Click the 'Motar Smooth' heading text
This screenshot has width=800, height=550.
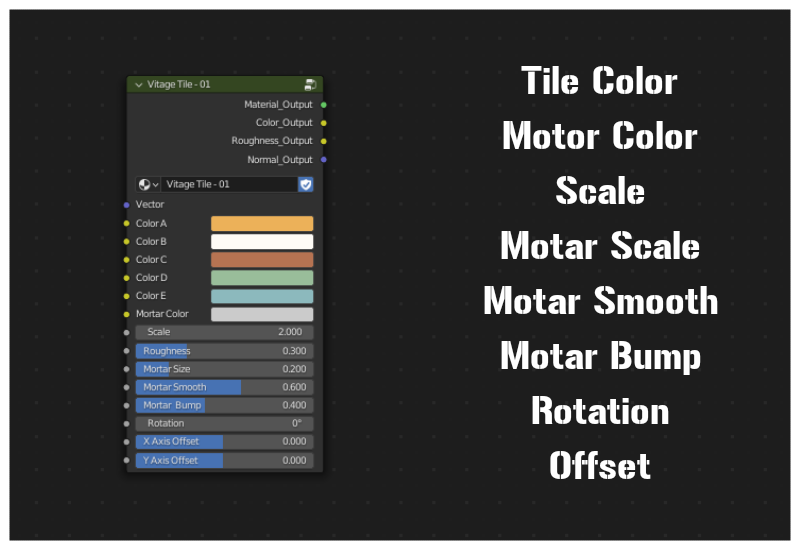click(601, 301)
